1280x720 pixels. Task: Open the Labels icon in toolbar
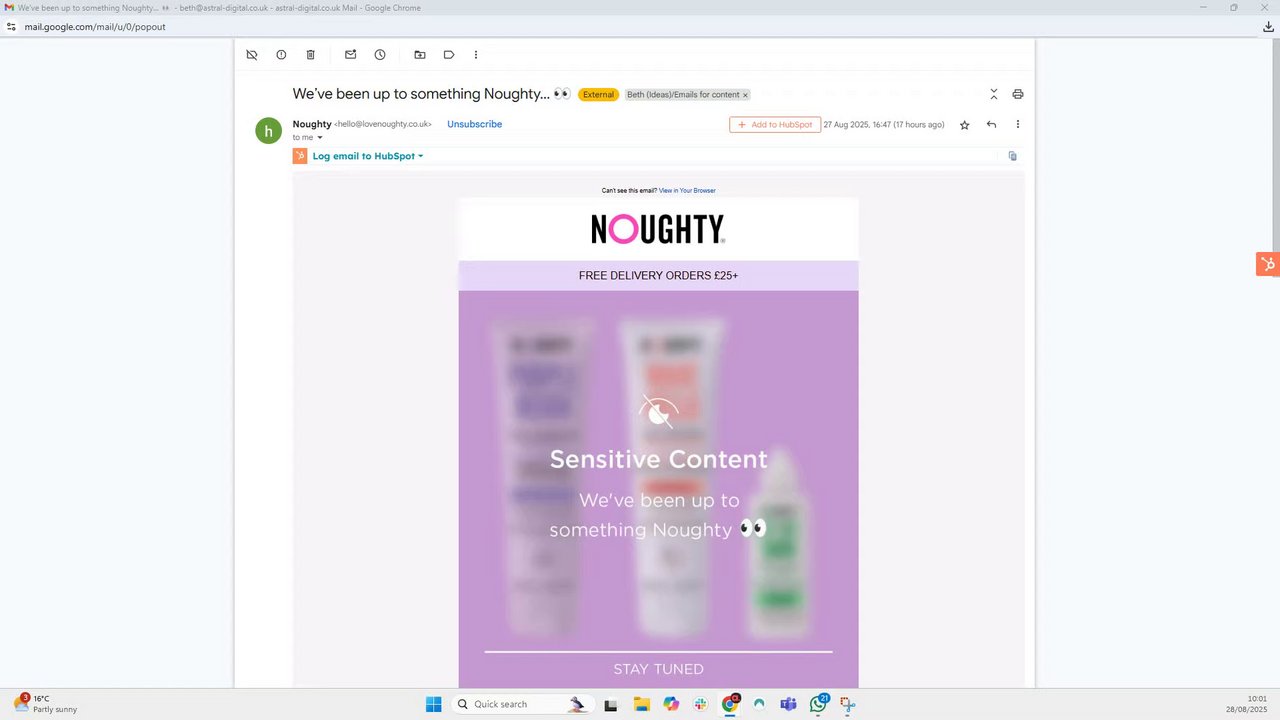[449, 55]
